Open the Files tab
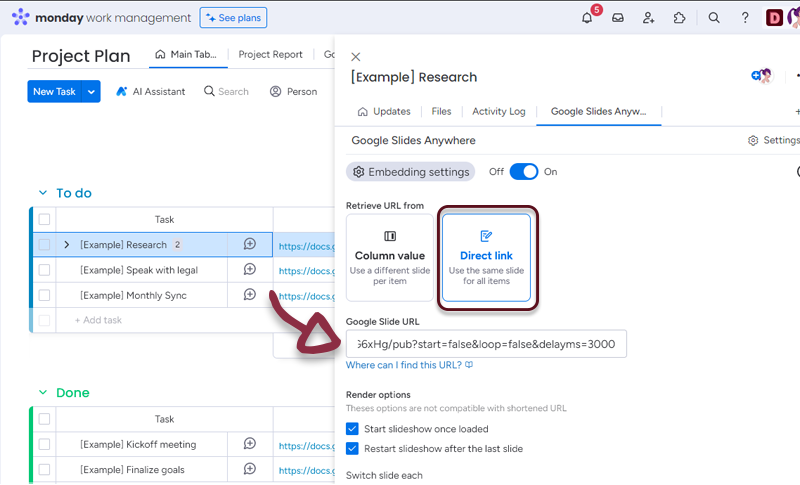Screen dimensions: 800x485 point(441,112)
